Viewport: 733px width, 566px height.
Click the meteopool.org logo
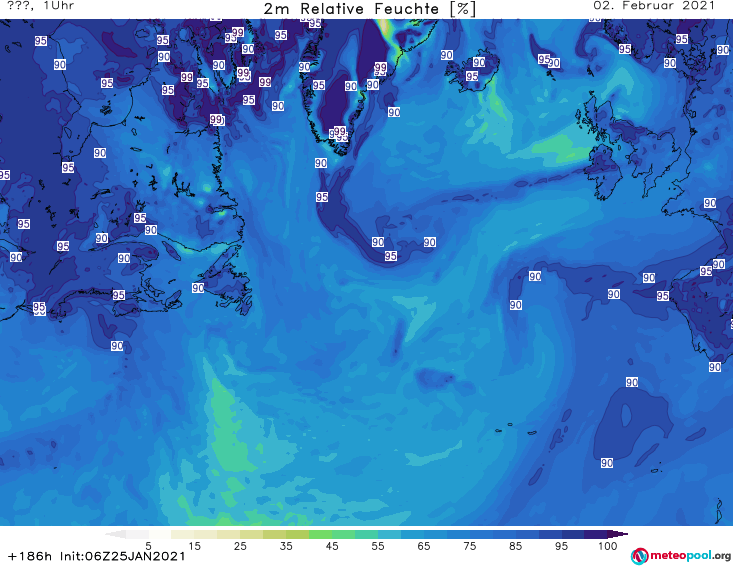(681, 556)
